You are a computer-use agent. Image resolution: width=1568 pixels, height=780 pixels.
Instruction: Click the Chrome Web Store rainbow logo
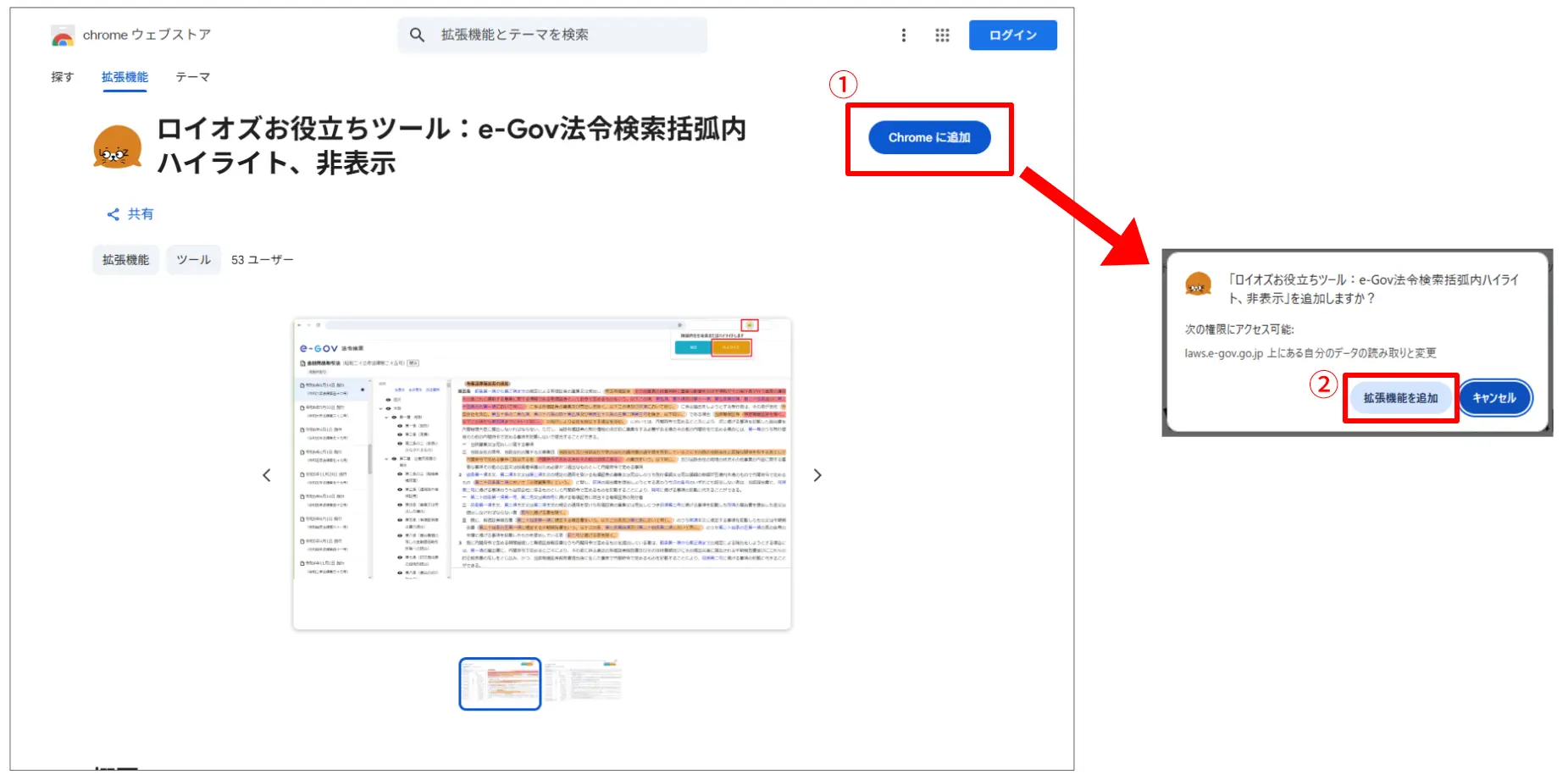click(x=63, y=36)
